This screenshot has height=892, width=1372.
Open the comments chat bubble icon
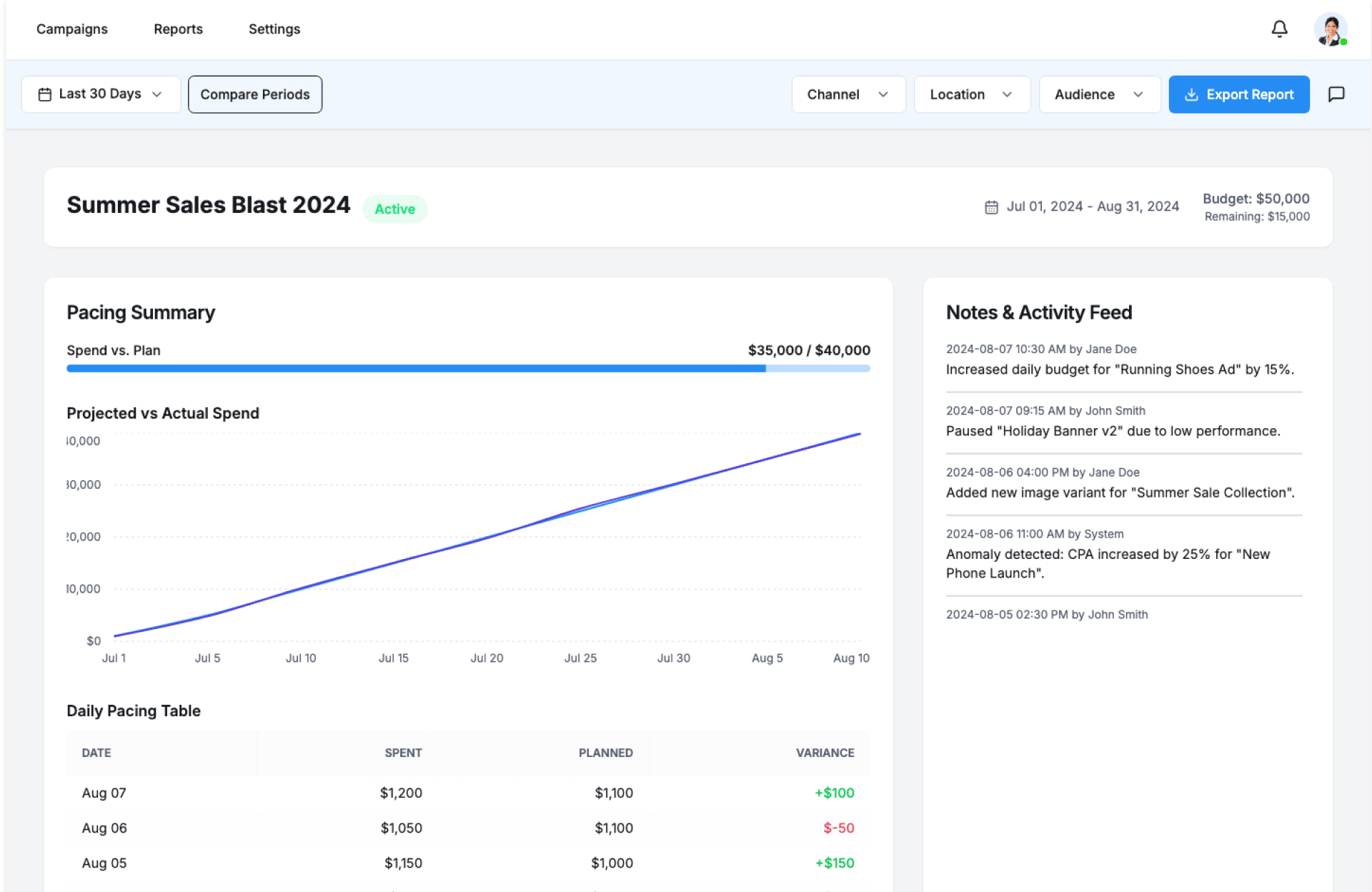1336,94
